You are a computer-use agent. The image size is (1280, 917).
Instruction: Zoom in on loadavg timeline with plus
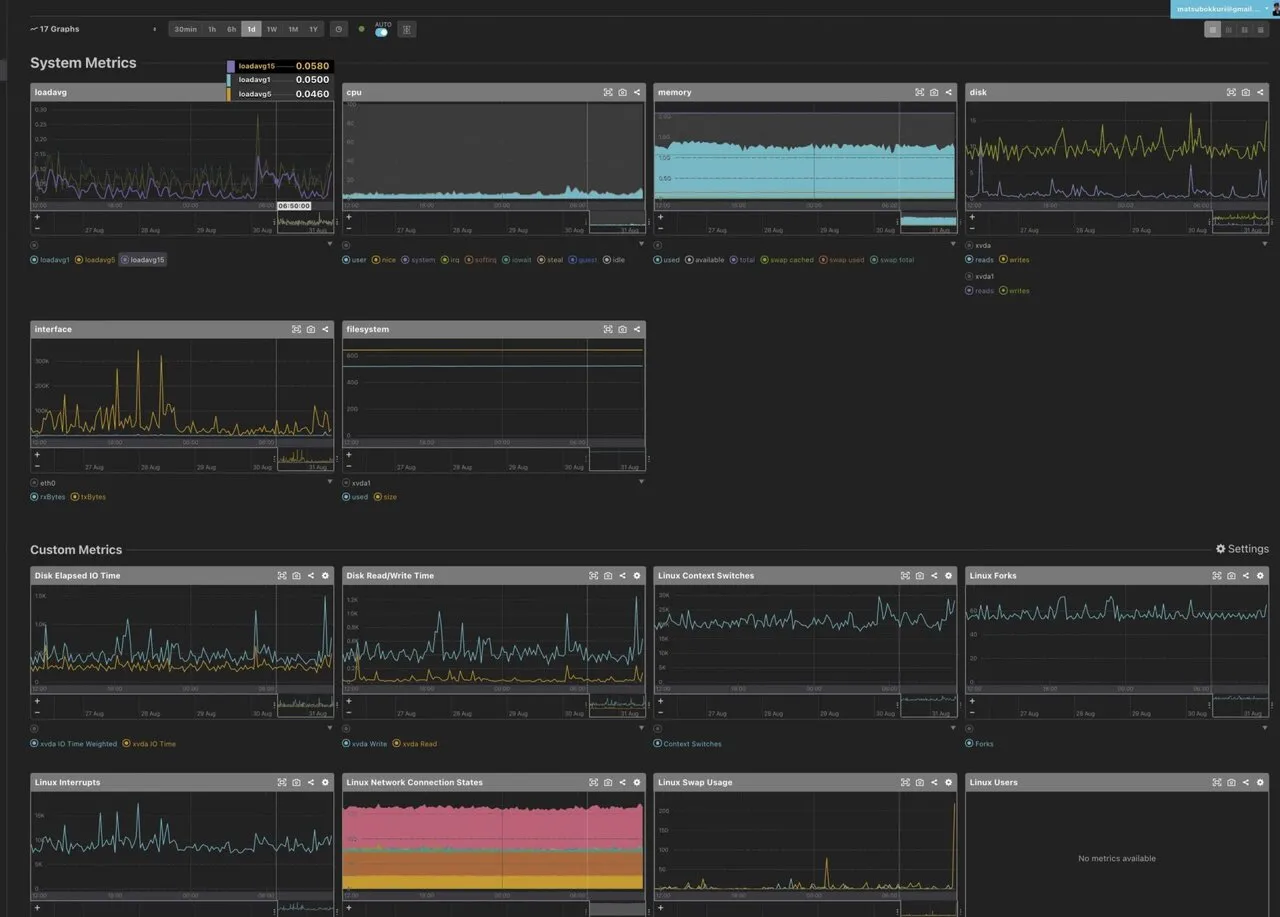(x=37, y=217)
